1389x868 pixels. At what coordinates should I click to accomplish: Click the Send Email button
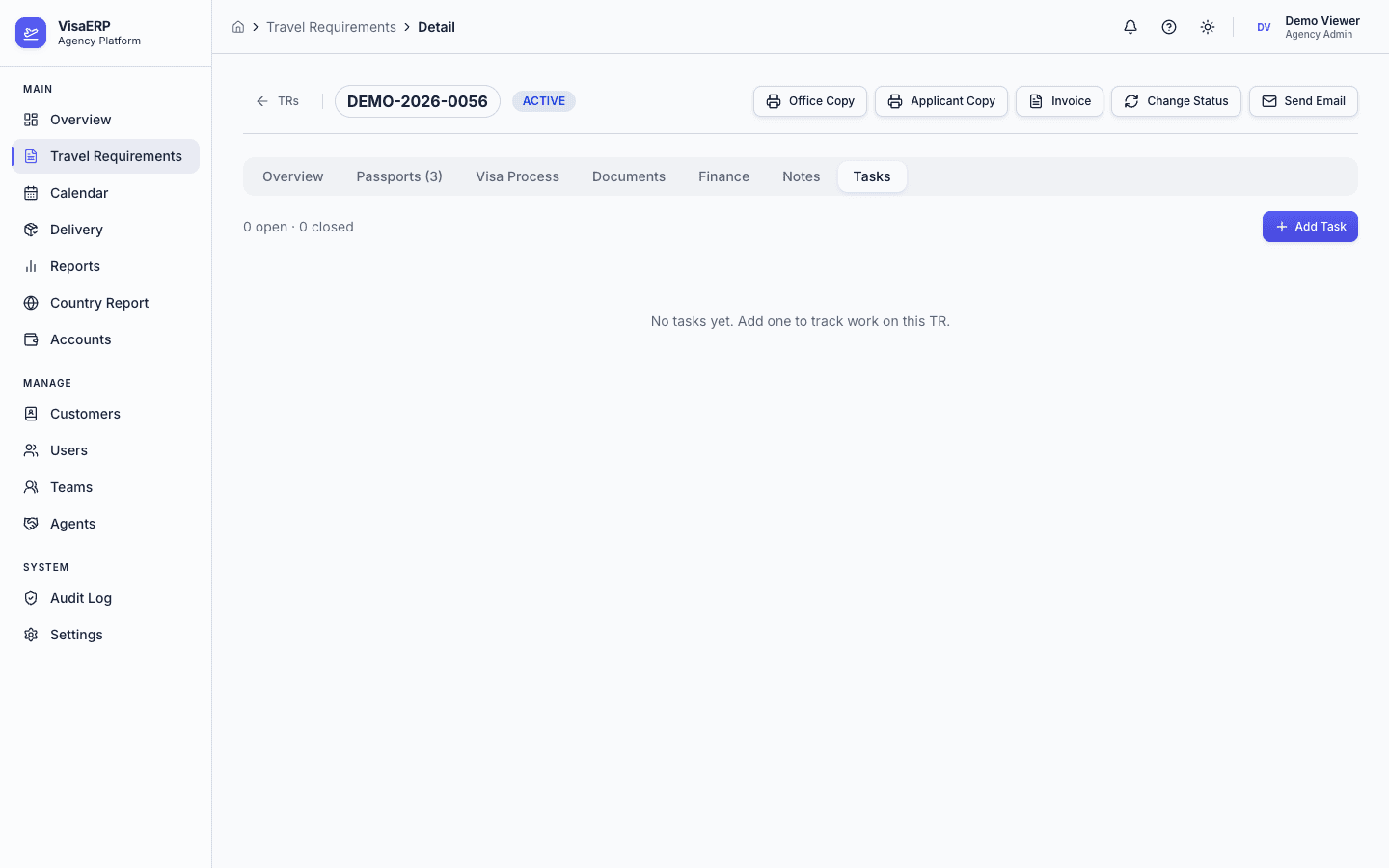click(1303, 101)
